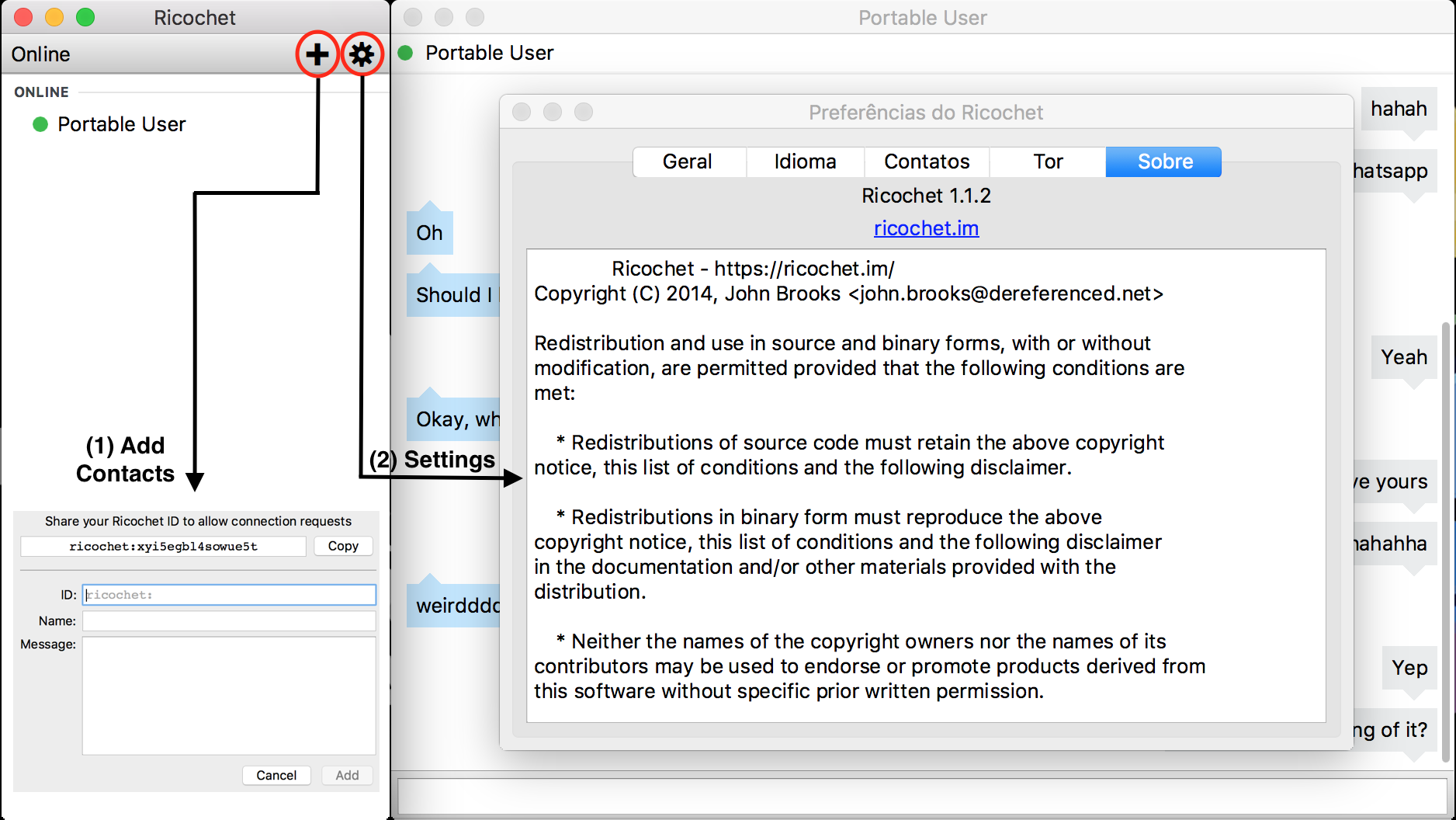Select Portable User in contact list

point(121,124)
